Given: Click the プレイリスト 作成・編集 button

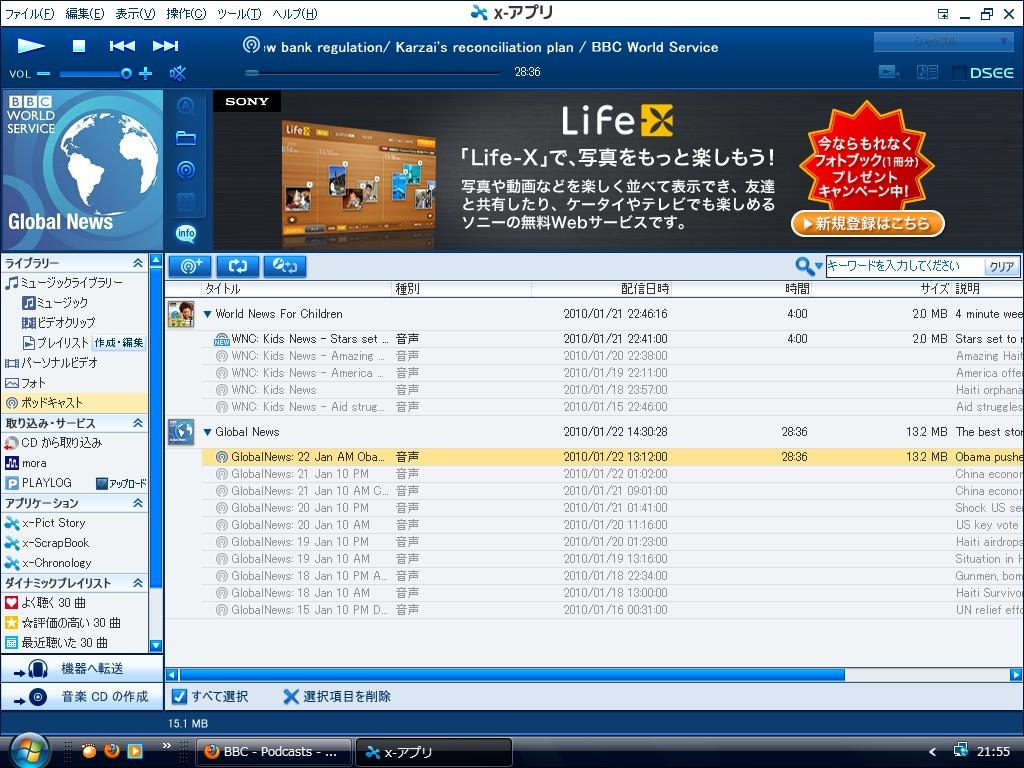Looking at the screenshot, I should (x=118, y=343).
